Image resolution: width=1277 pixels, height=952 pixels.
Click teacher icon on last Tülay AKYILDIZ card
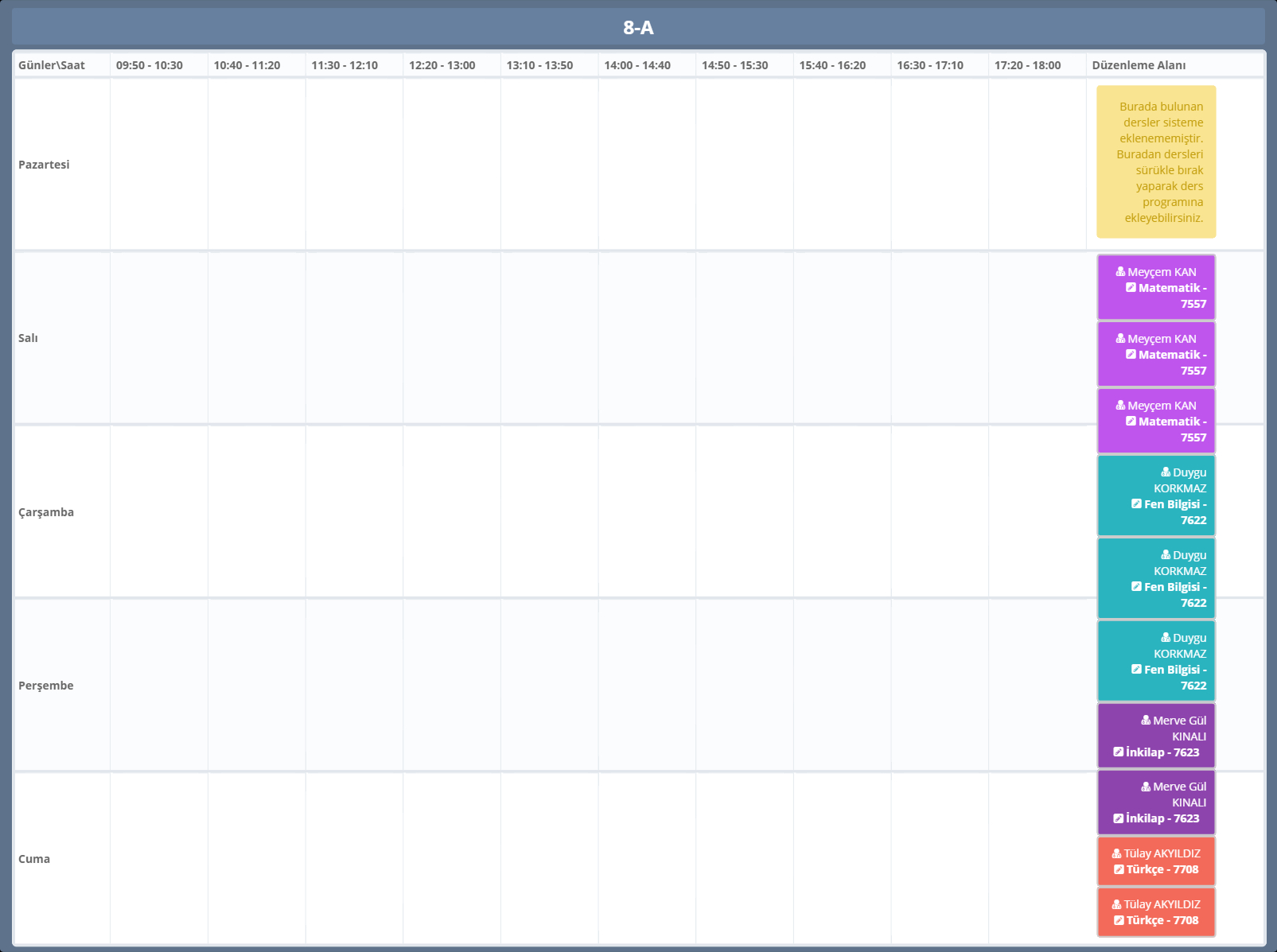click(1116, 904)
